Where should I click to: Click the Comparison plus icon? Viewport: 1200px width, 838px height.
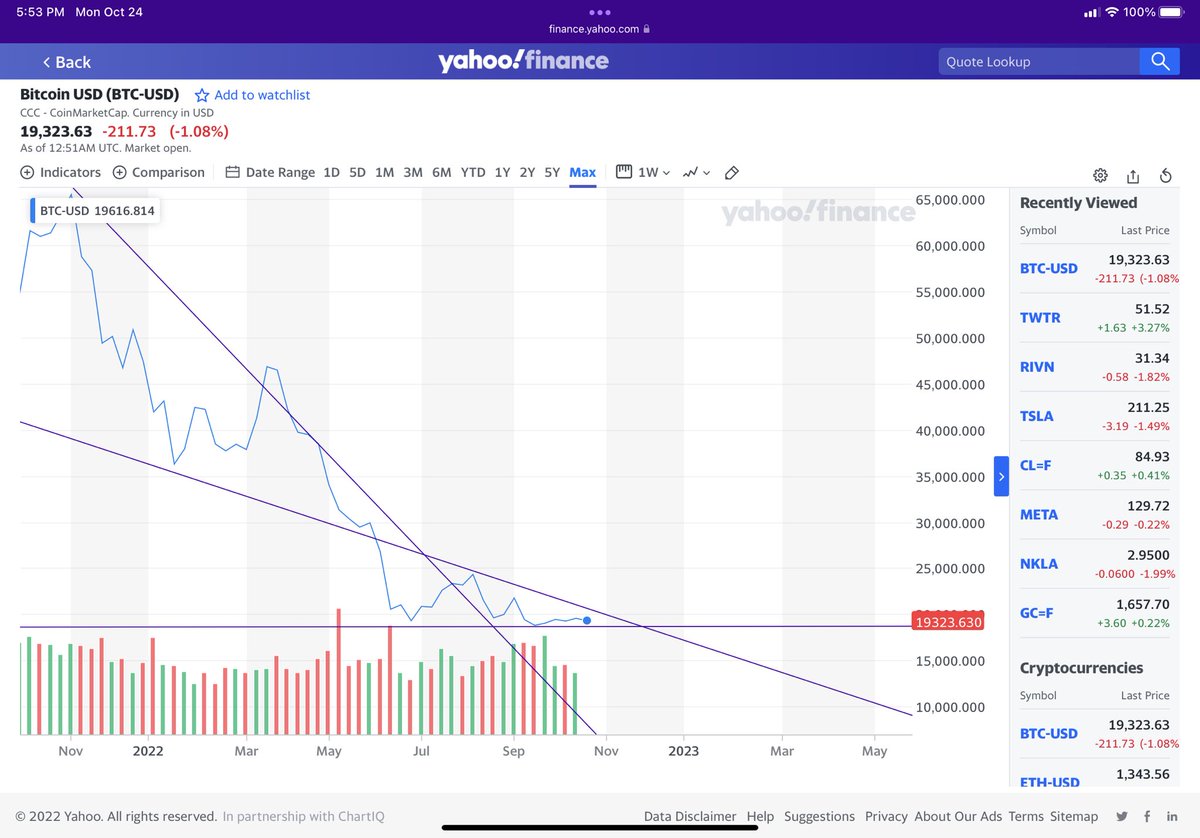[119, 172]
